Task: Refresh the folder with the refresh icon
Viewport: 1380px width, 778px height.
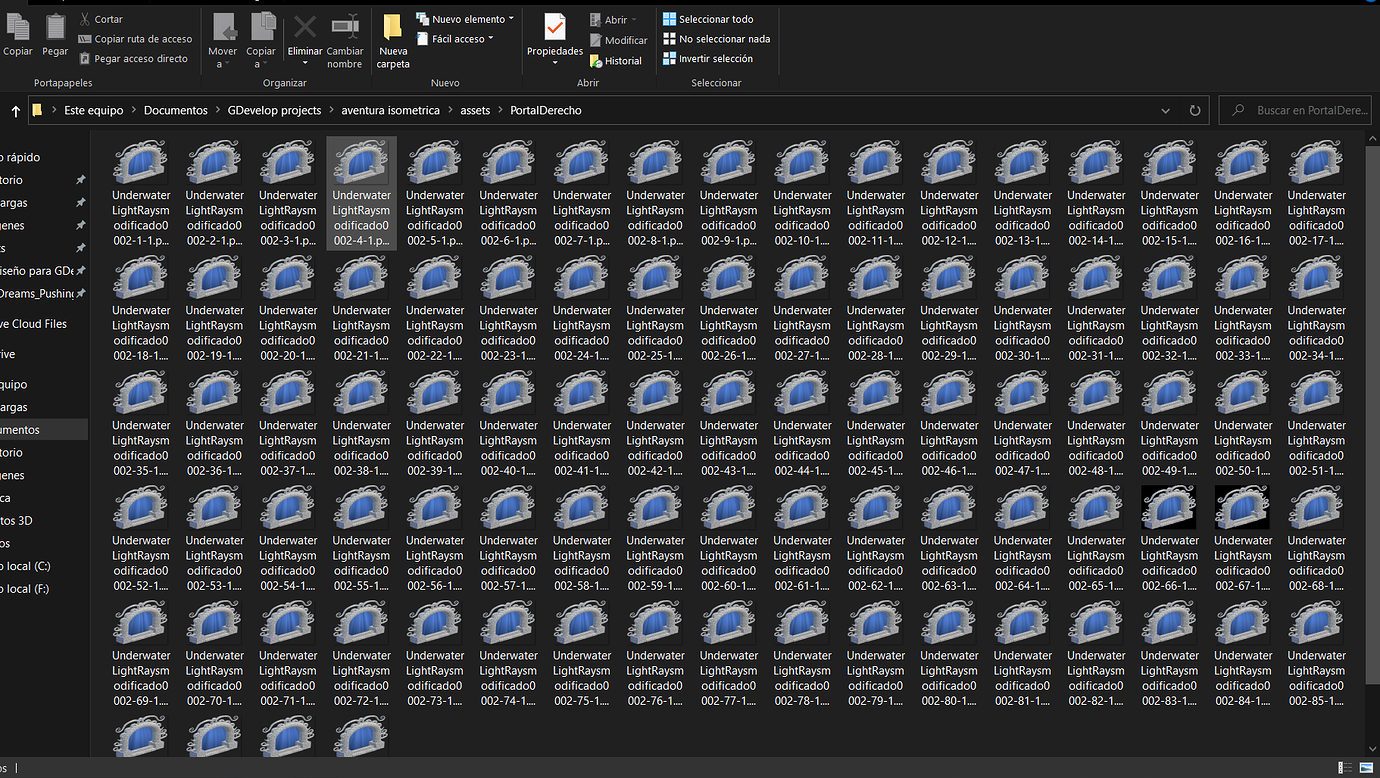Action: (1195, 110)
